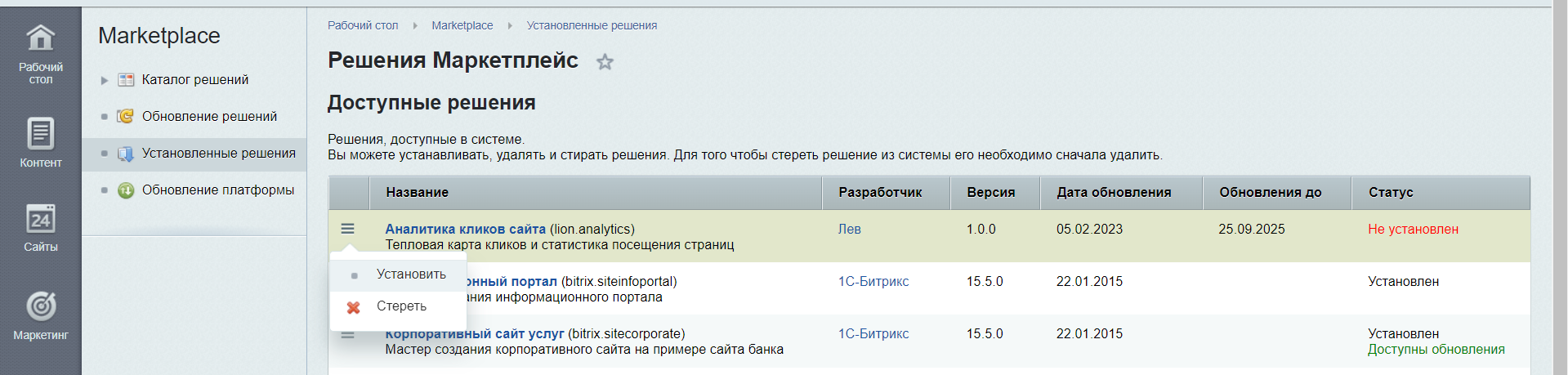Click the Каталог решений icon
1568x375 pixels.
(x=126, y=80)
